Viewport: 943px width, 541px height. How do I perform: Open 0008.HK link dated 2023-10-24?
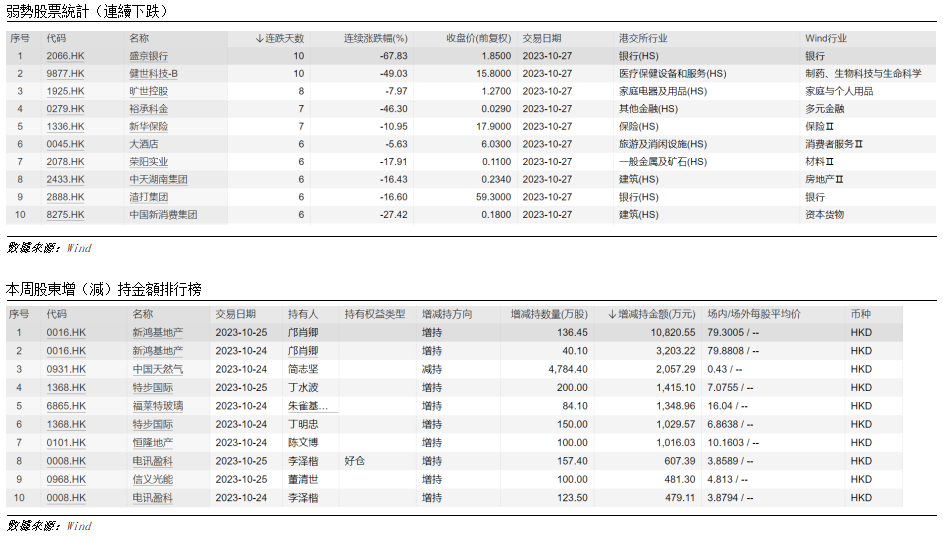coord(66,498)
